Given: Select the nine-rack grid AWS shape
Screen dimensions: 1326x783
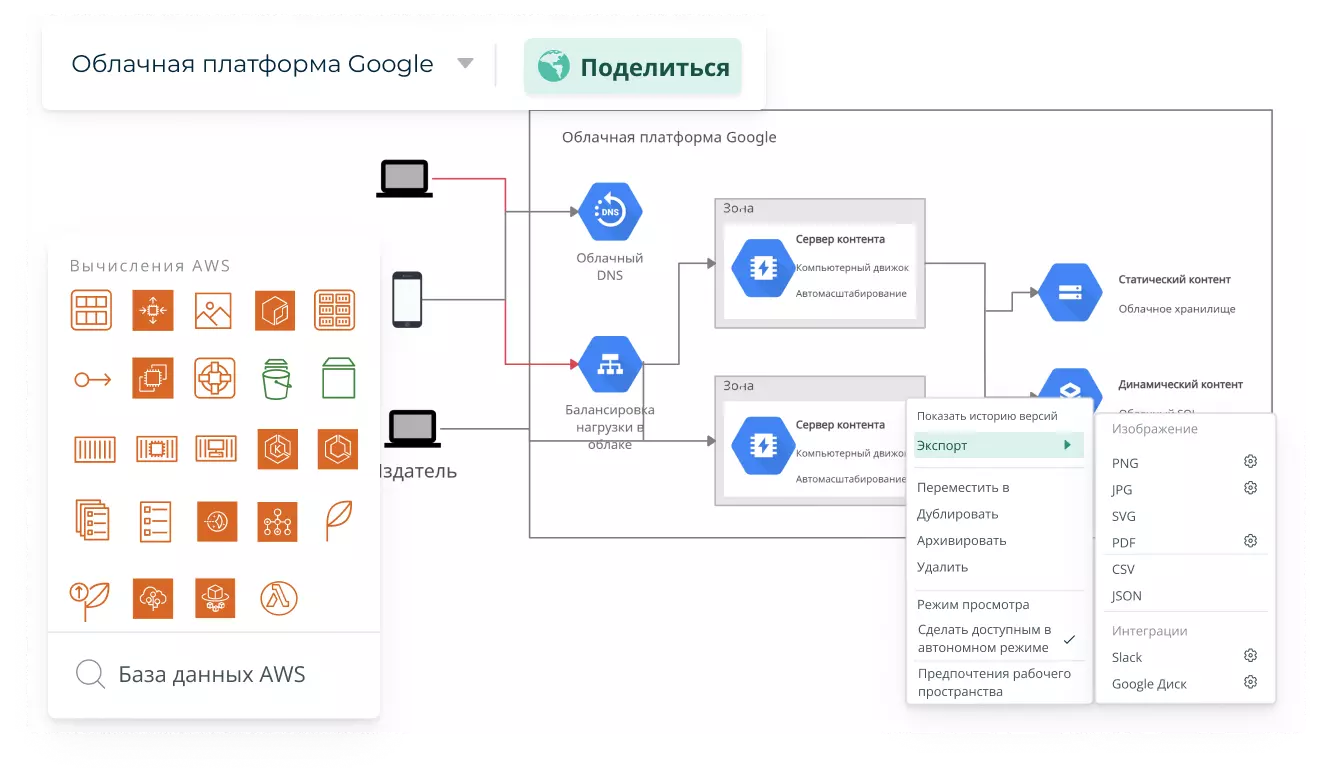Looking at the screenshot, I should 335,310.
